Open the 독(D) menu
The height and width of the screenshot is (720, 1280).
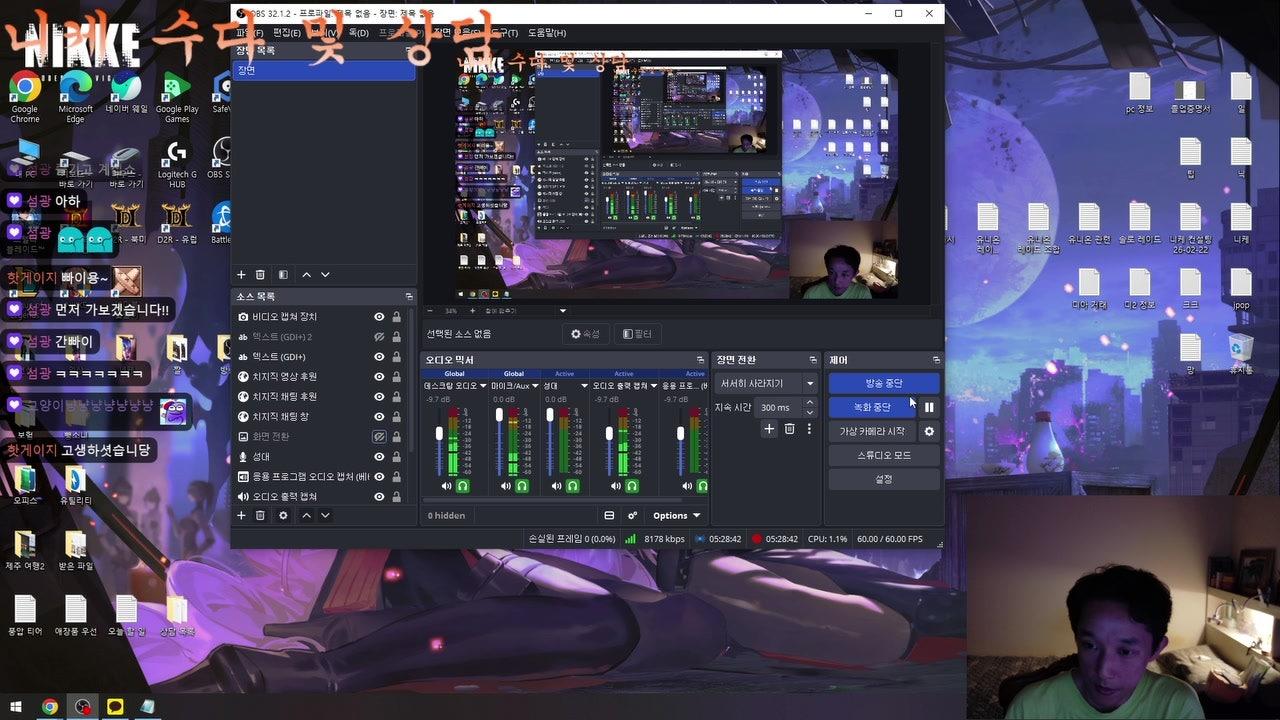(x=358, y=33)
